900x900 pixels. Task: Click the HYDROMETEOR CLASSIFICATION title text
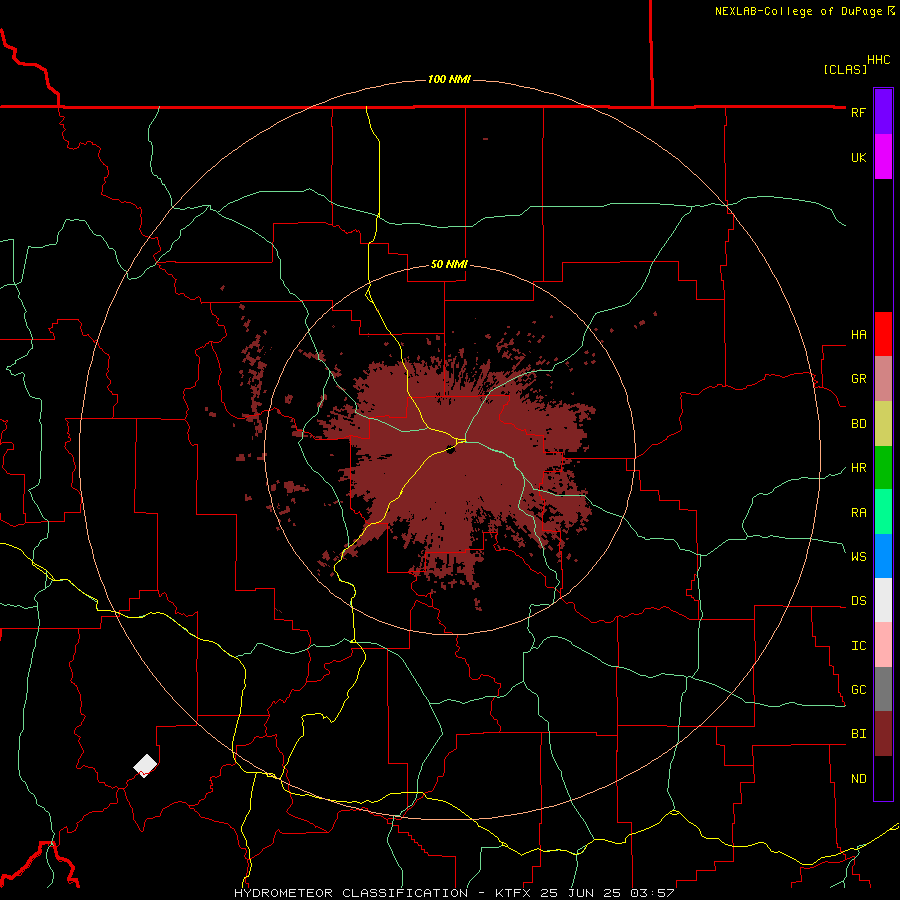pos(351,893)
